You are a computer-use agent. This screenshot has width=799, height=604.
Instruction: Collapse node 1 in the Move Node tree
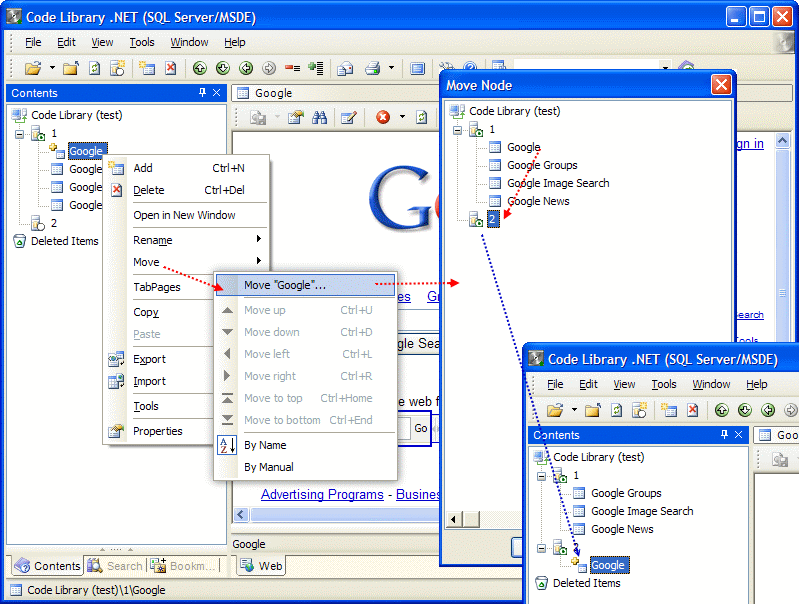[458, 130]
